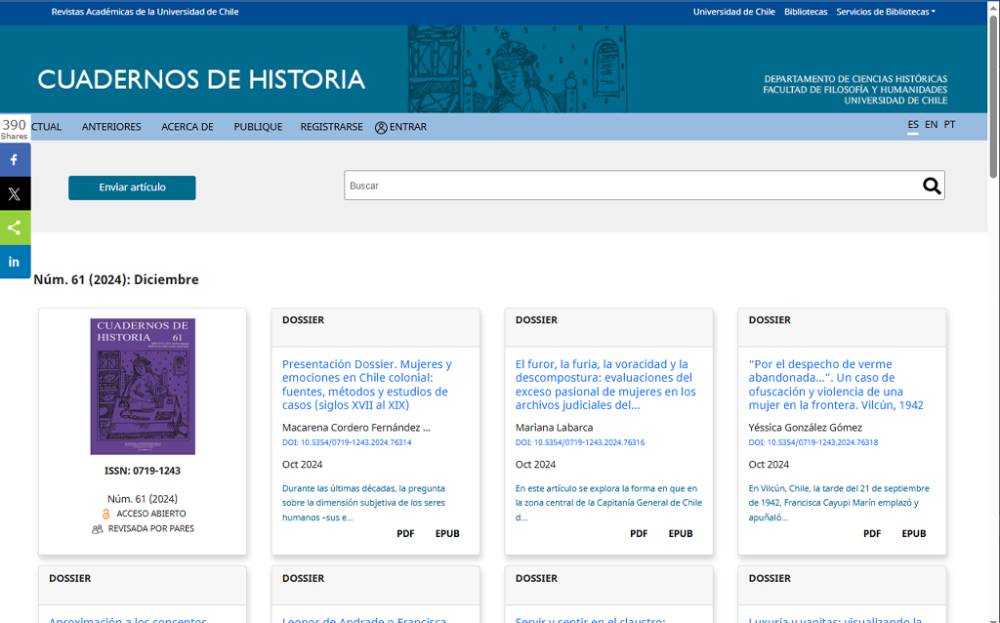The width and height of the screenshot is (1000, 623).
Task: Open more sharing options via ShareThis icon
Action: (x=14, y=227)
